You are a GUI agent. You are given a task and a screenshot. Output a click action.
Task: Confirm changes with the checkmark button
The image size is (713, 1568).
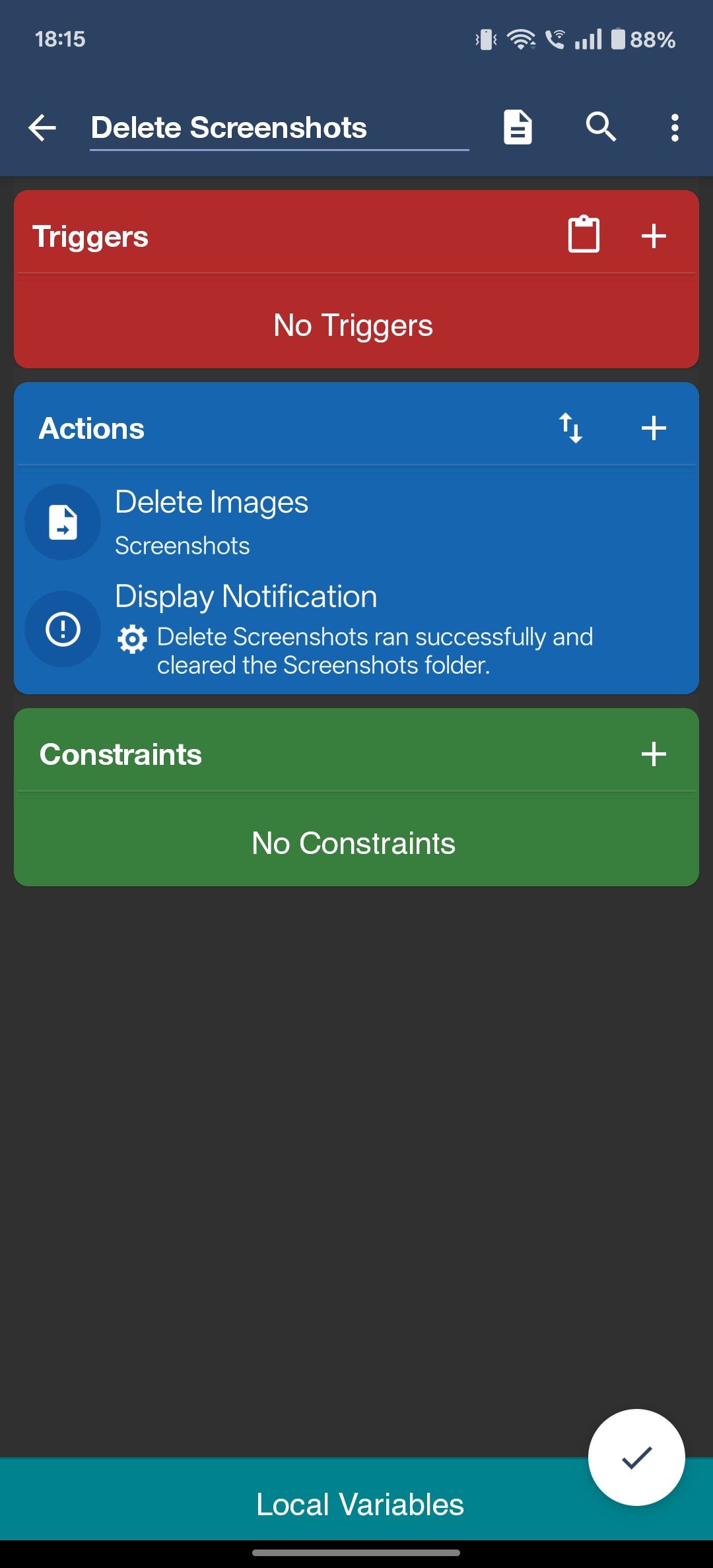636,1457
